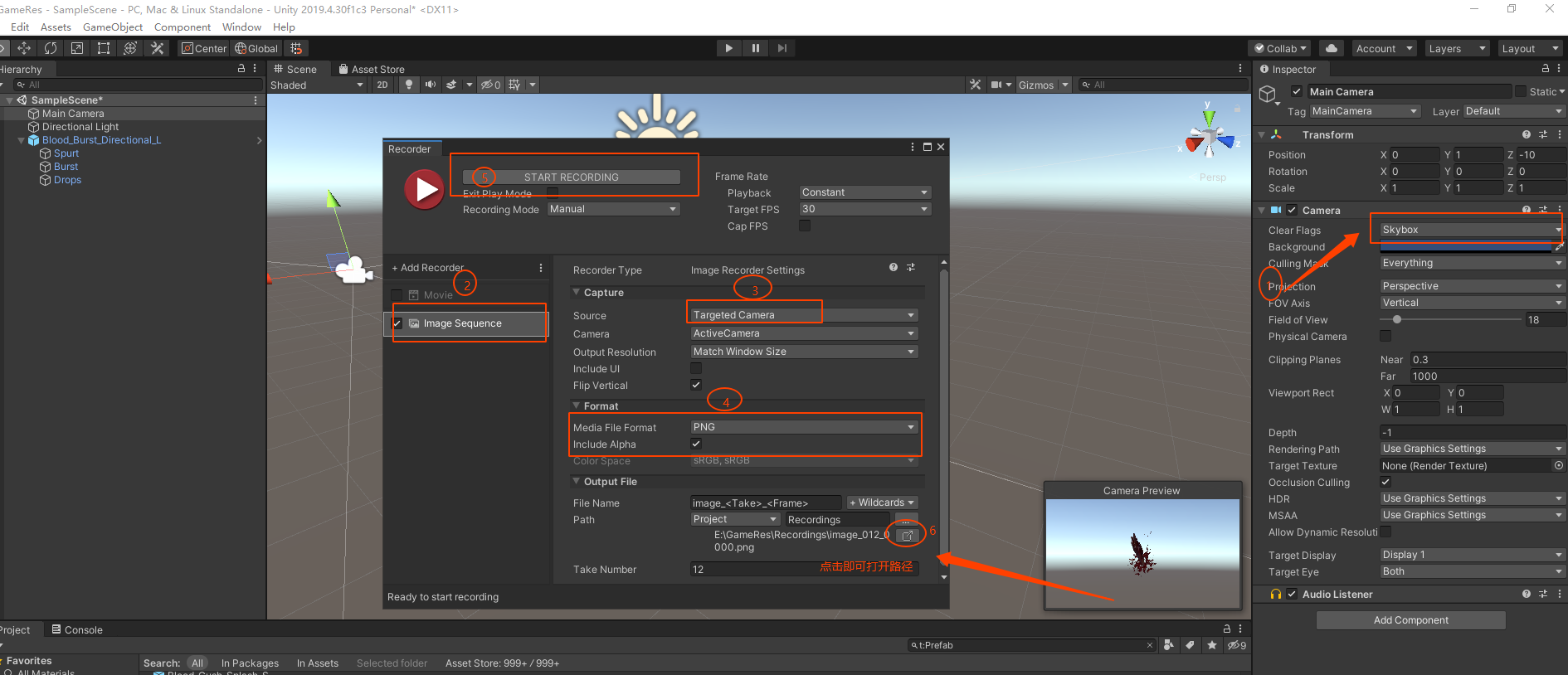Select the Move tool in toolbar
The width and height of the screenshot is (1568, 675).
(24, 48)
